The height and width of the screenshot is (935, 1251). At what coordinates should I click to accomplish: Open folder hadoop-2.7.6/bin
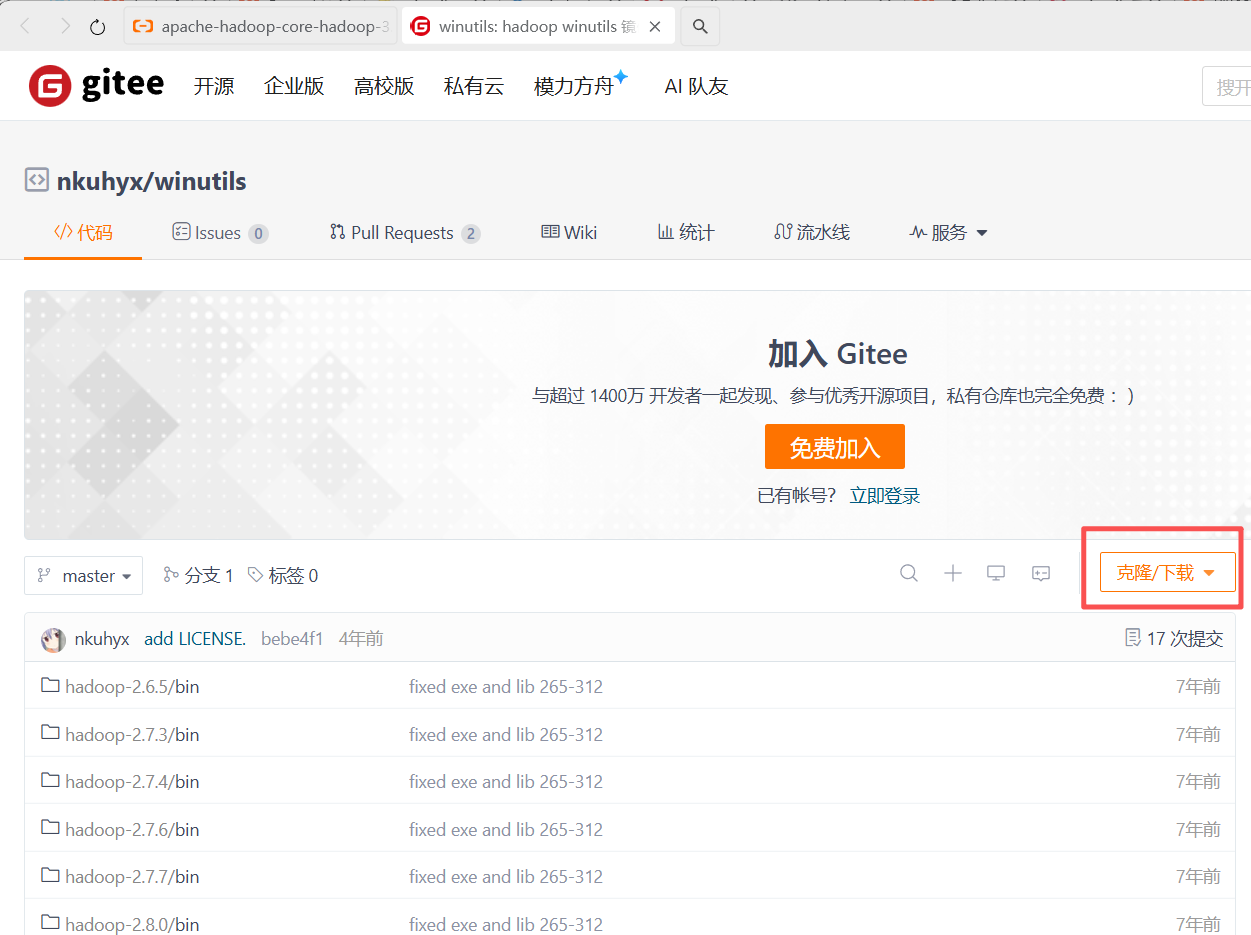pyautogui.click(x=132, y=830)
